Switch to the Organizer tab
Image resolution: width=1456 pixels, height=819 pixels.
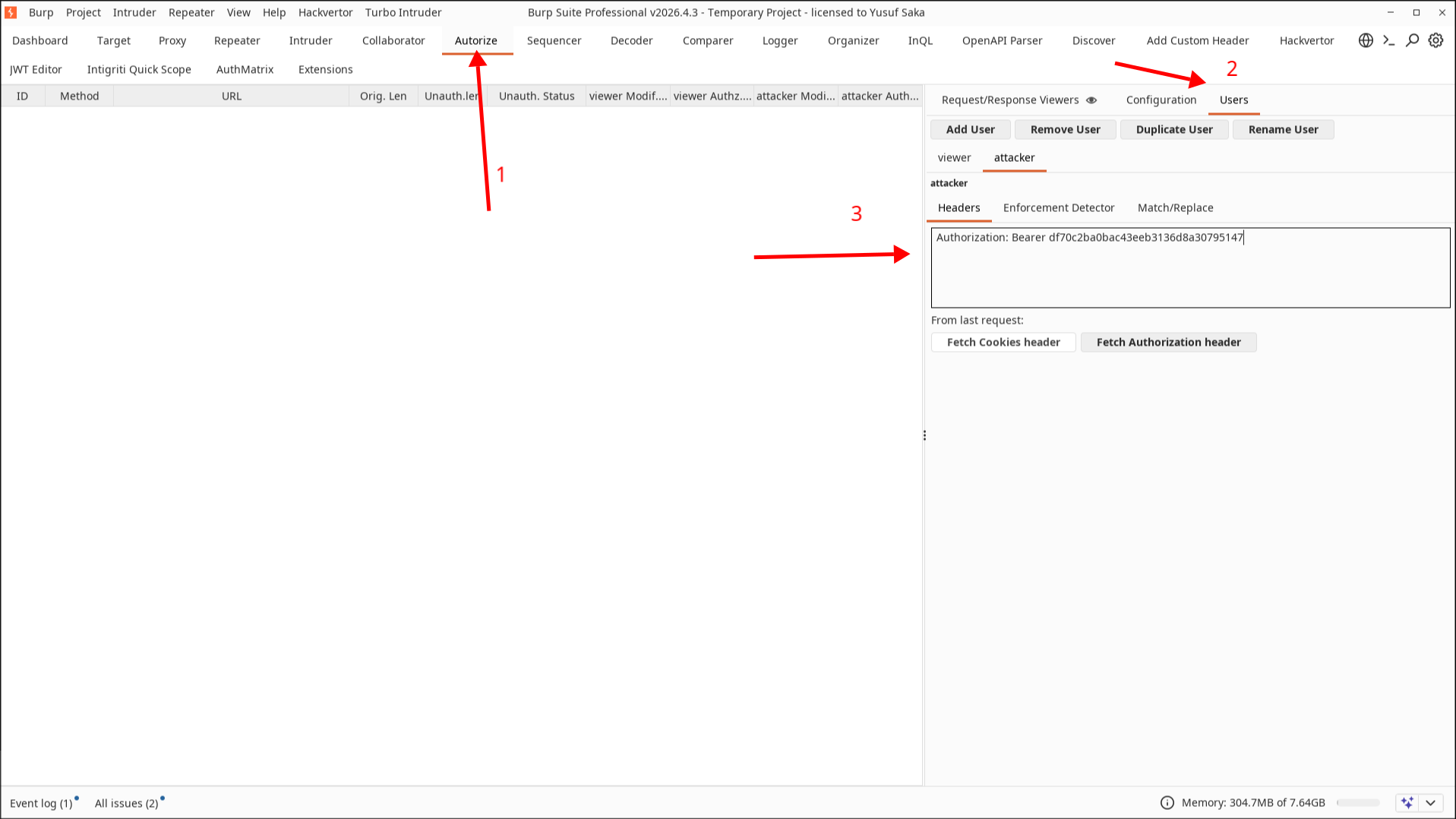coord(854,40)
